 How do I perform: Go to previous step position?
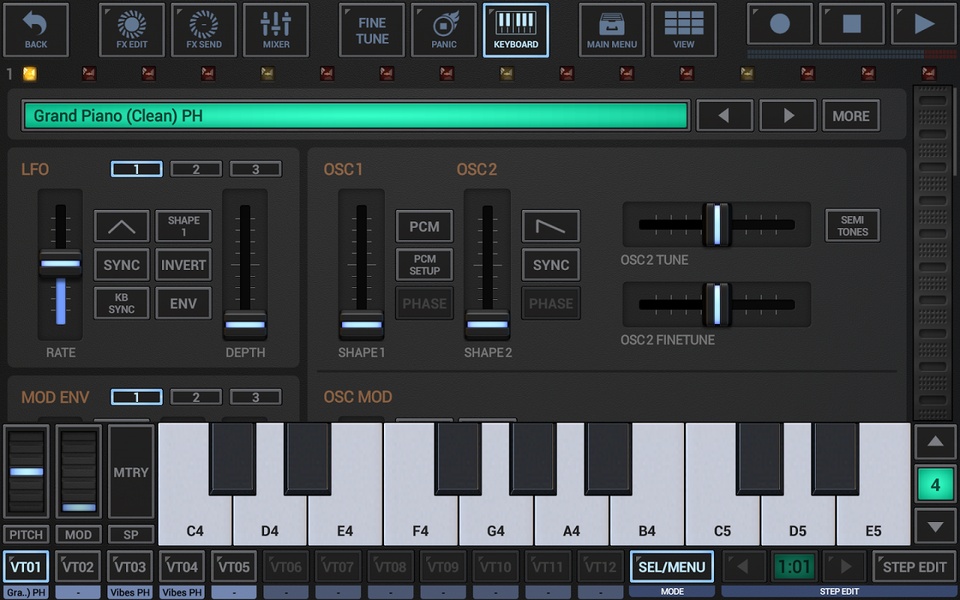(x=743, y=567)
